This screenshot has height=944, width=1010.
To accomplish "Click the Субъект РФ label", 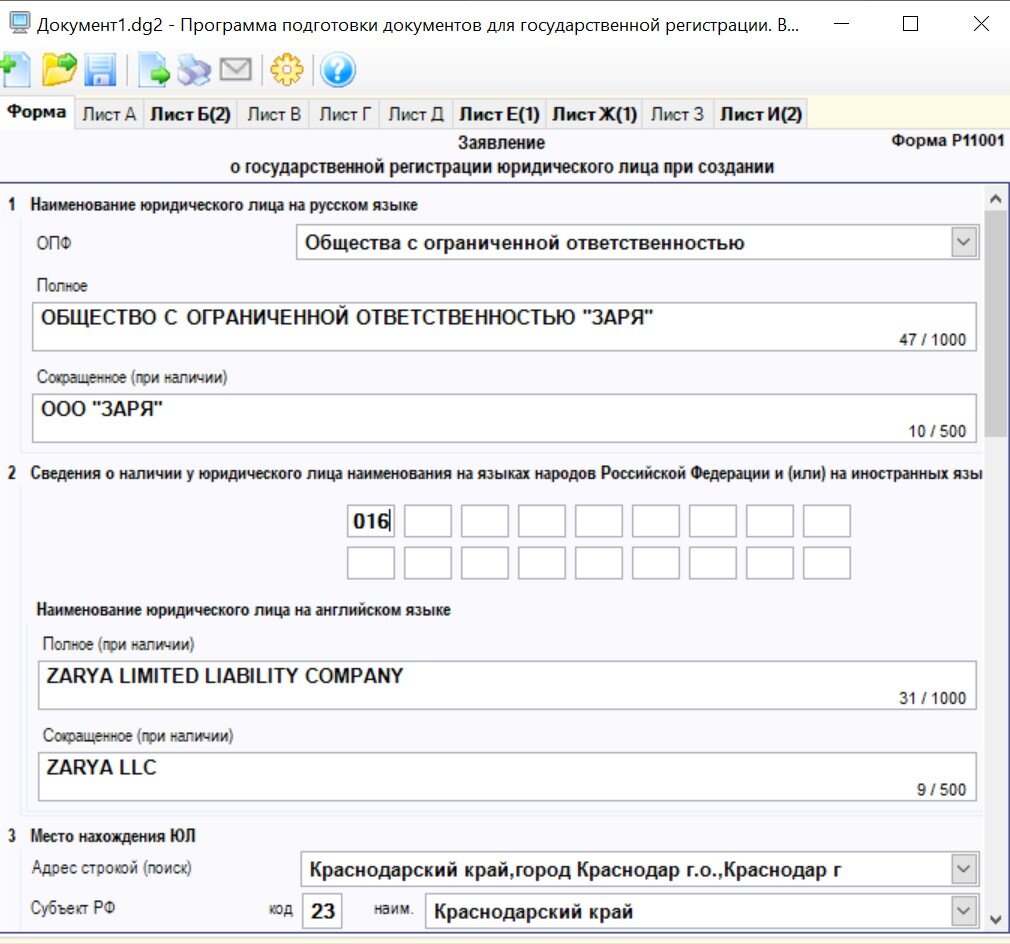I will 73,908.
